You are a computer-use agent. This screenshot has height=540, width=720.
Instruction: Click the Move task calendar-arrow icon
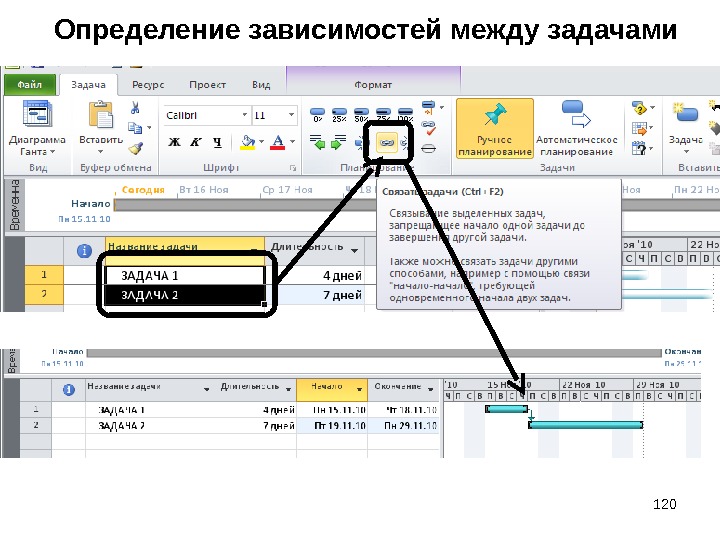tap(639, 128)
